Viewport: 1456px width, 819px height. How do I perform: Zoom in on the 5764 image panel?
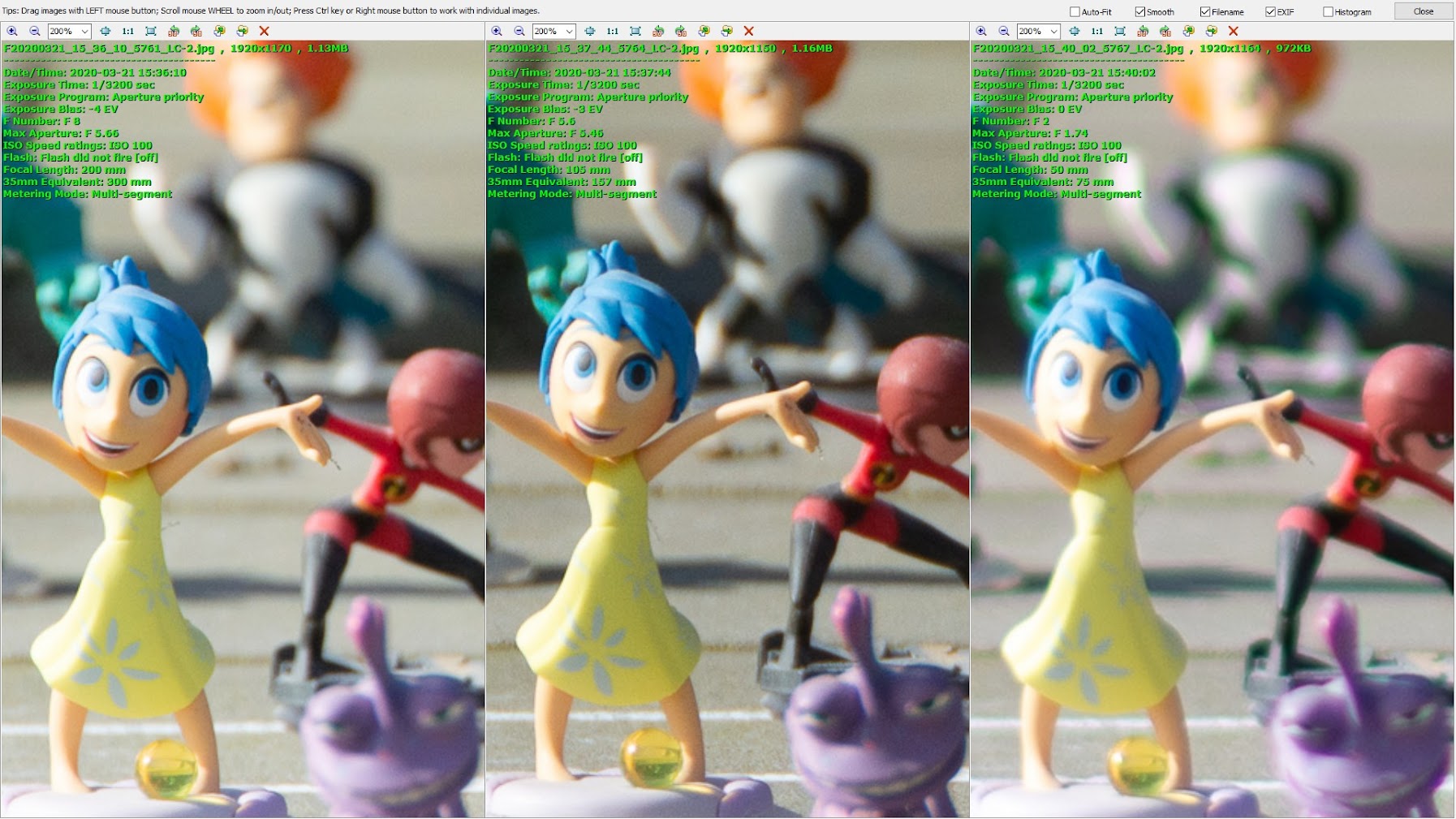[497, 31]
